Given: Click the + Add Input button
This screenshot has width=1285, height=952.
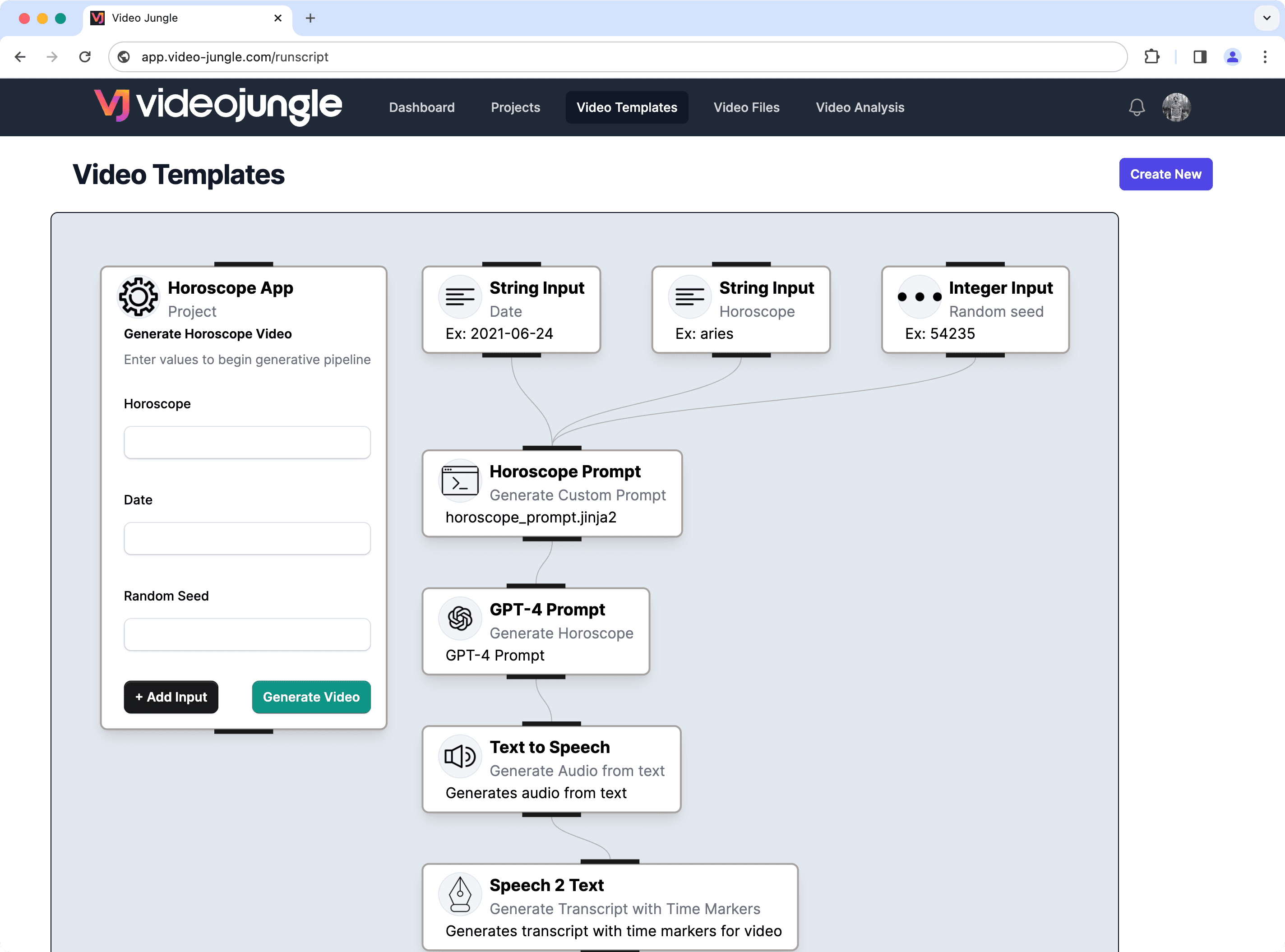Looking at the screenshot, I should [171, 697].
